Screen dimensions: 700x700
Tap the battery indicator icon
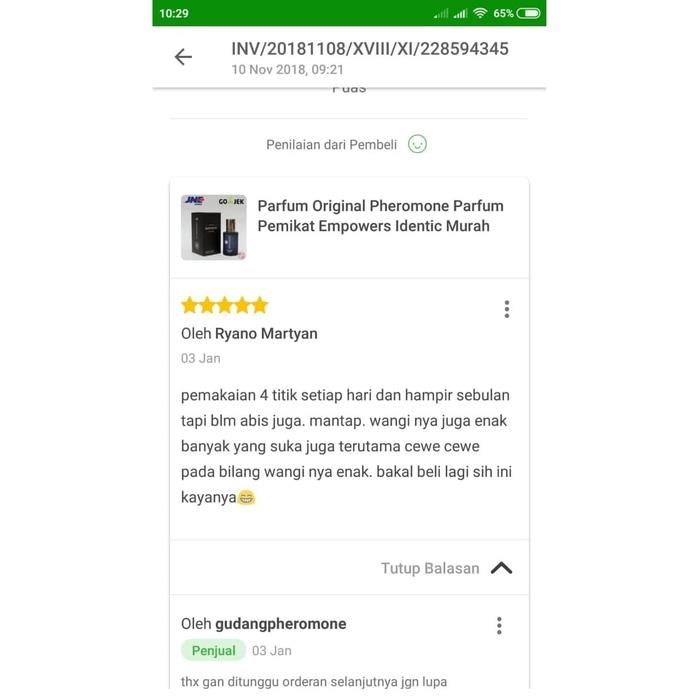point(528,13)
